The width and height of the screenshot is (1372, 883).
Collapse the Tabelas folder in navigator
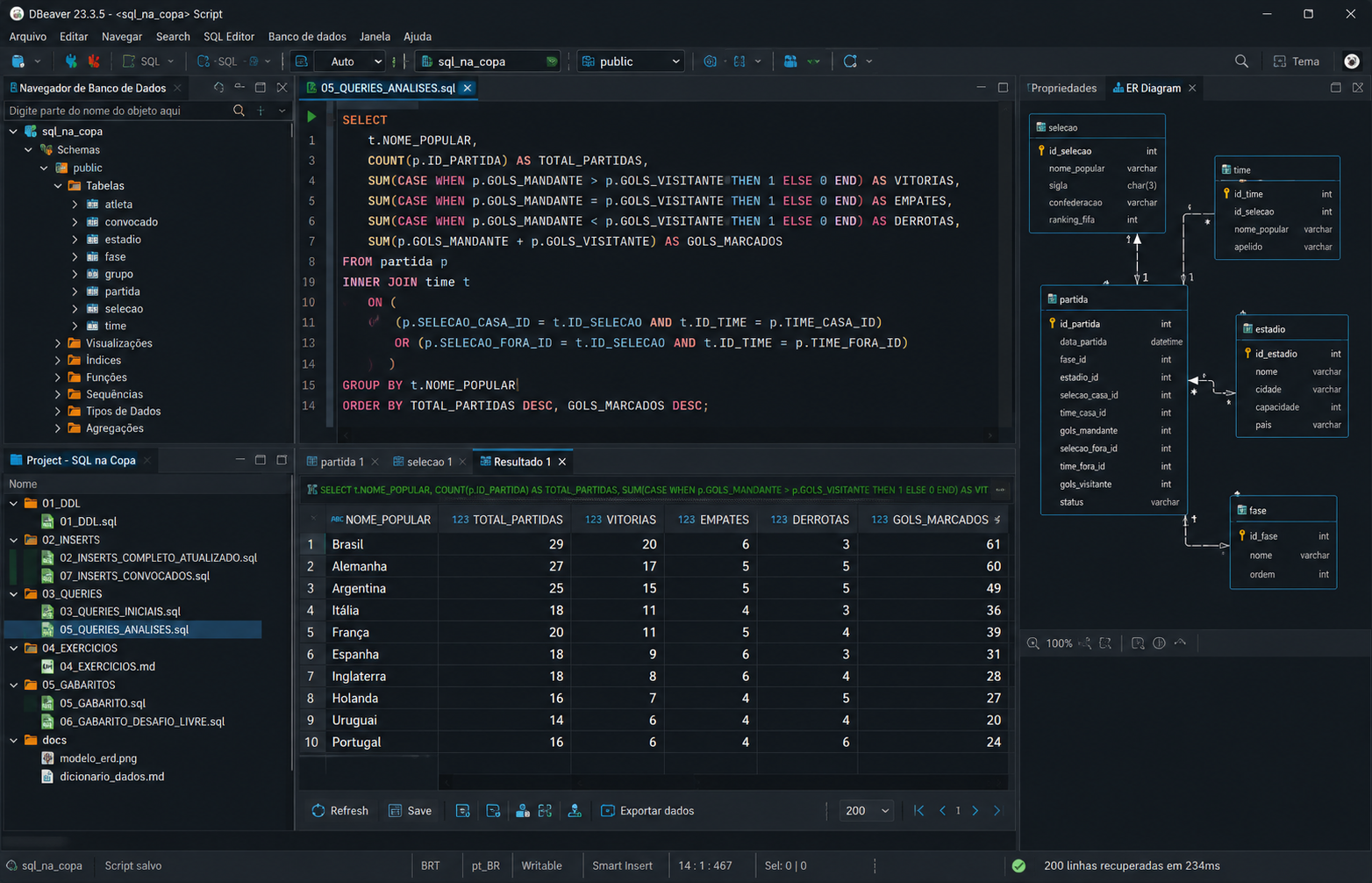pos(59,186)
